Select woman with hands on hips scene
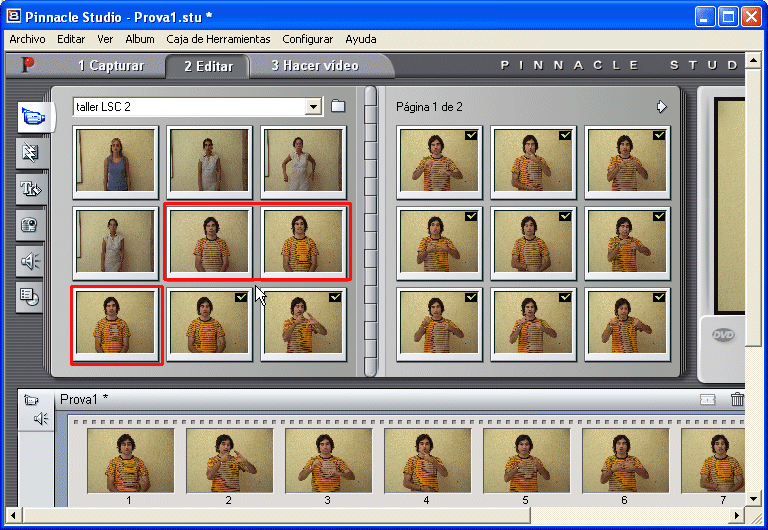 (x=303, y=162)
